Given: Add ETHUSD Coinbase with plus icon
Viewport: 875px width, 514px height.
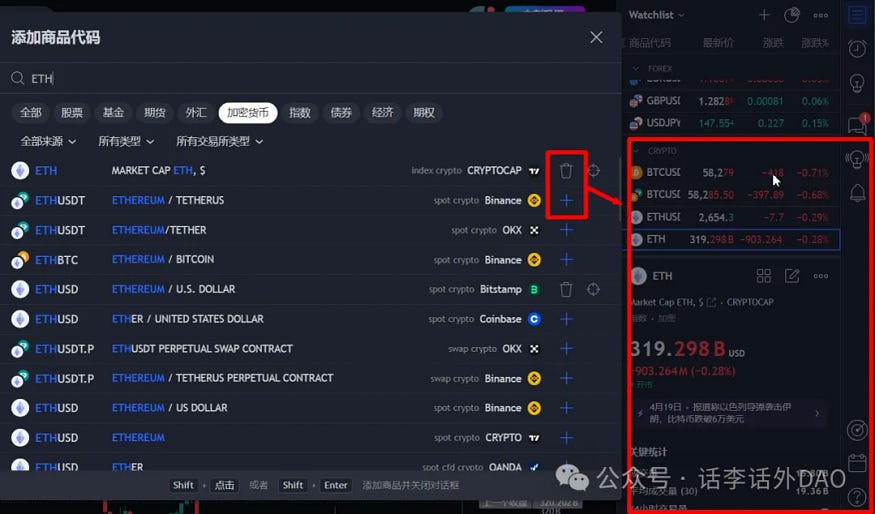Looking at the screenshot, I should [566, 319].
